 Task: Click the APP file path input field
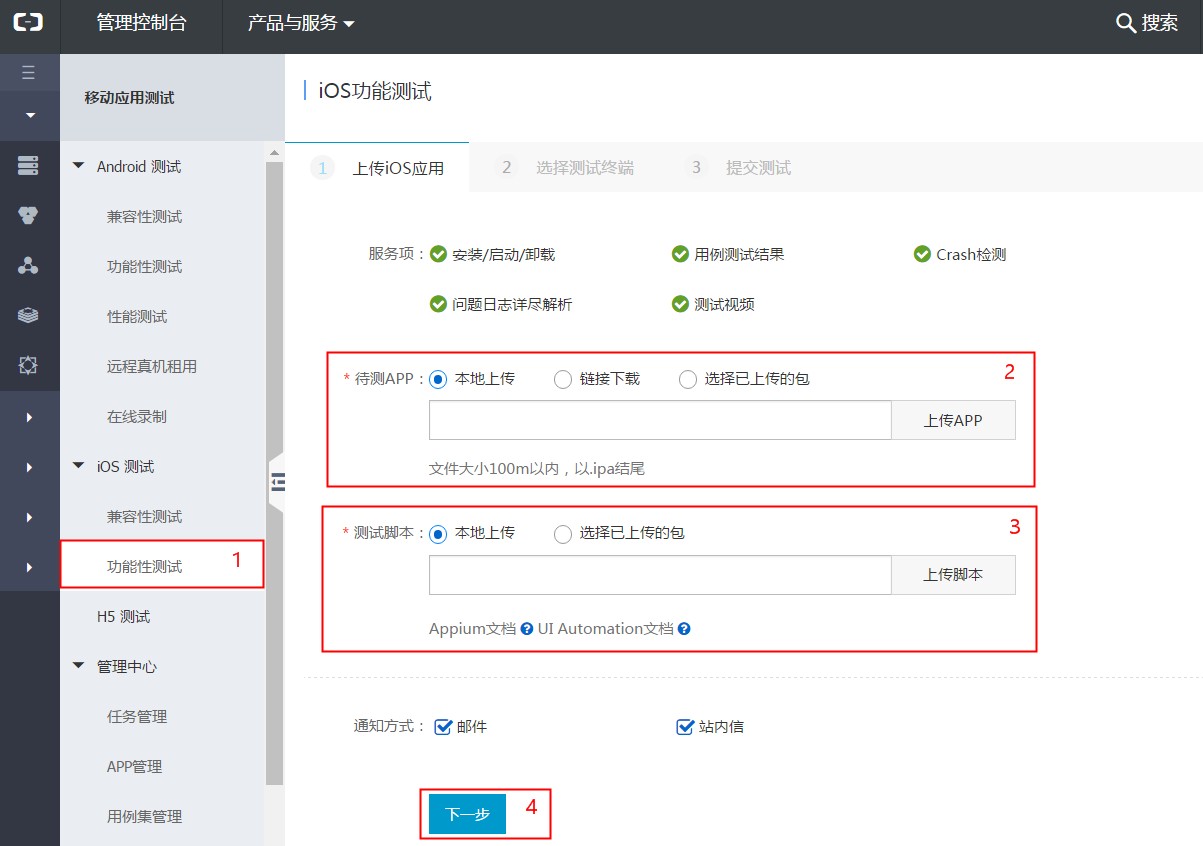(x=660, y=421)
